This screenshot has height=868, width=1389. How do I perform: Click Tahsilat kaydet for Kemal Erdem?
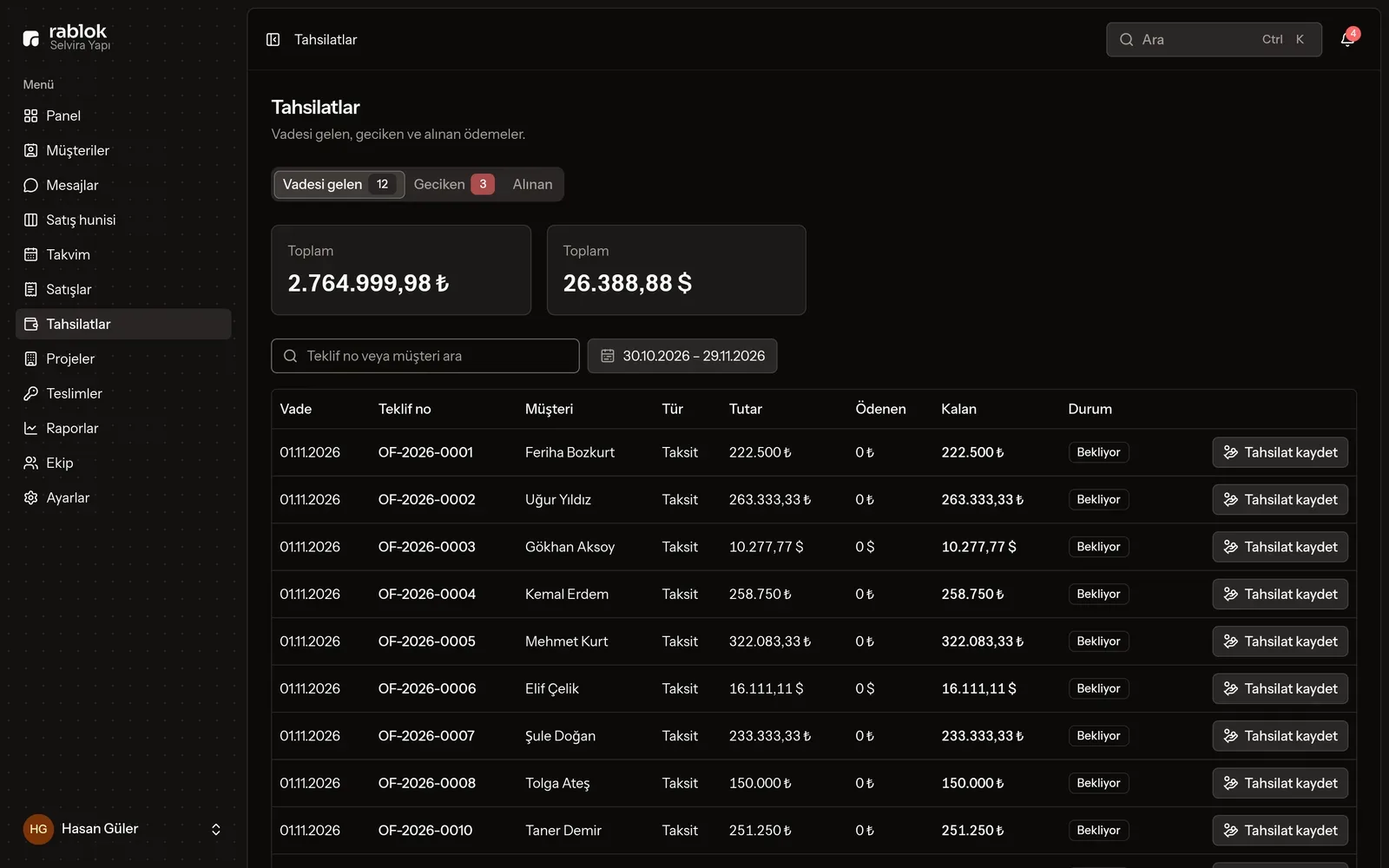coord(1280,594)
